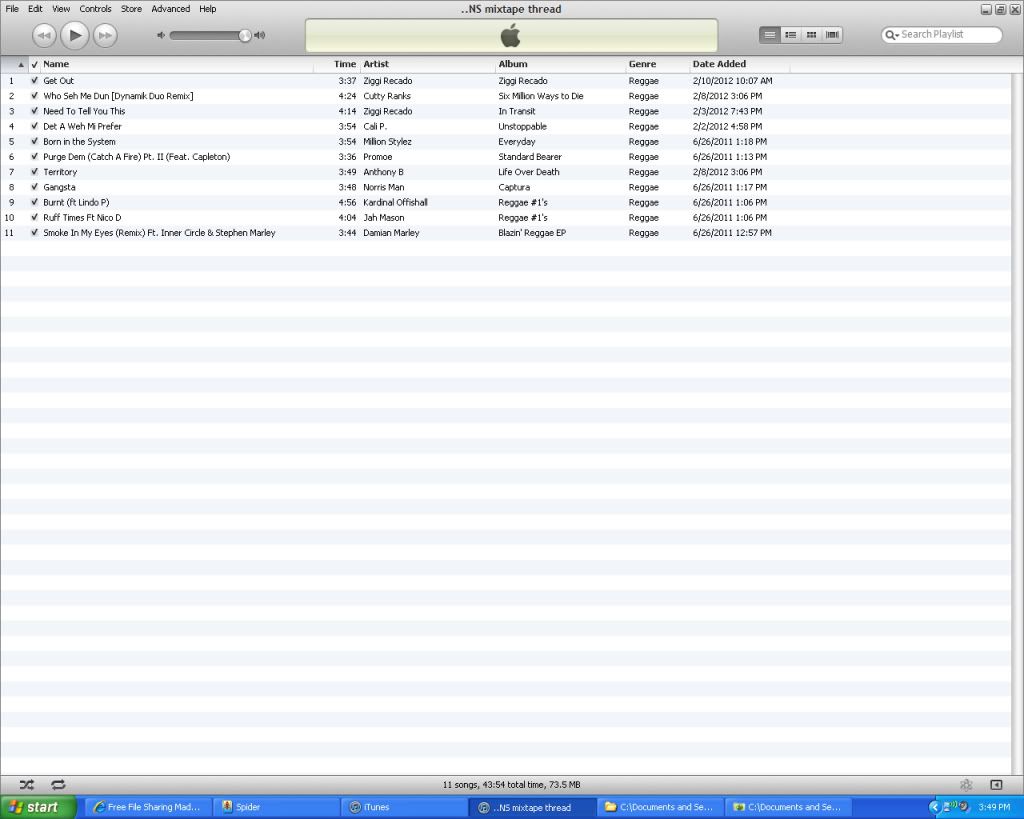
Task: Click the Windows Start button
Action: [x=38, y=807]
